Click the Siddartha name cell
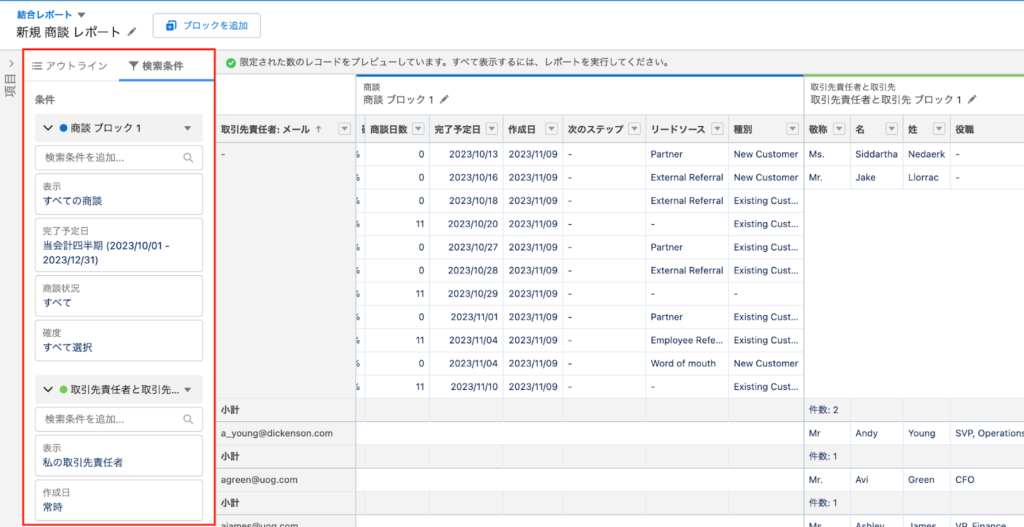This screenshot has width=1024, height=527. coord(876,154)
